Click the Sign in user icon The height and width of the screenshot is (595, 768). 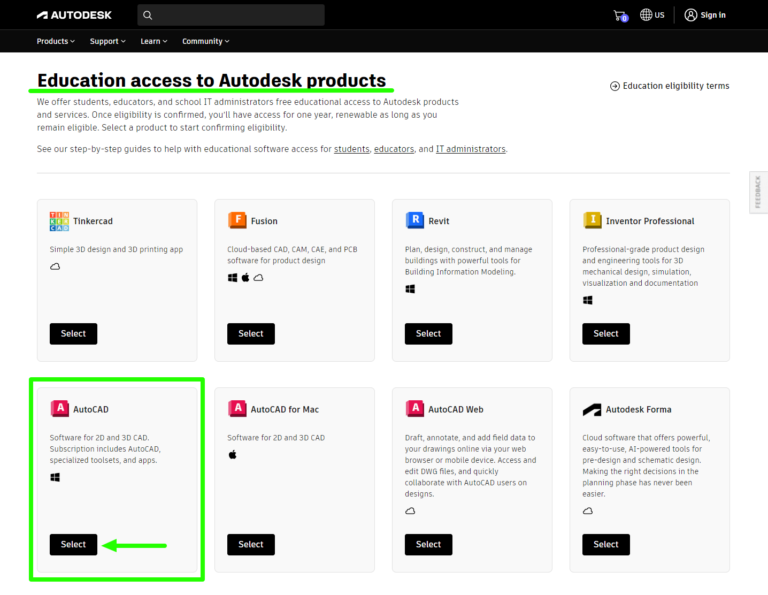coord(691,15)
